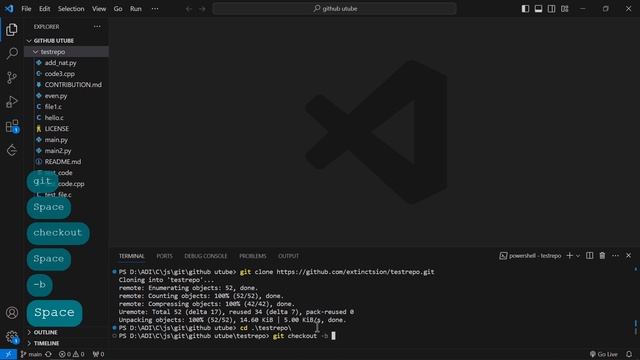Screen dimensions: 640x360
Task: Open the Extensions view
Action: [x=12, y=126]
